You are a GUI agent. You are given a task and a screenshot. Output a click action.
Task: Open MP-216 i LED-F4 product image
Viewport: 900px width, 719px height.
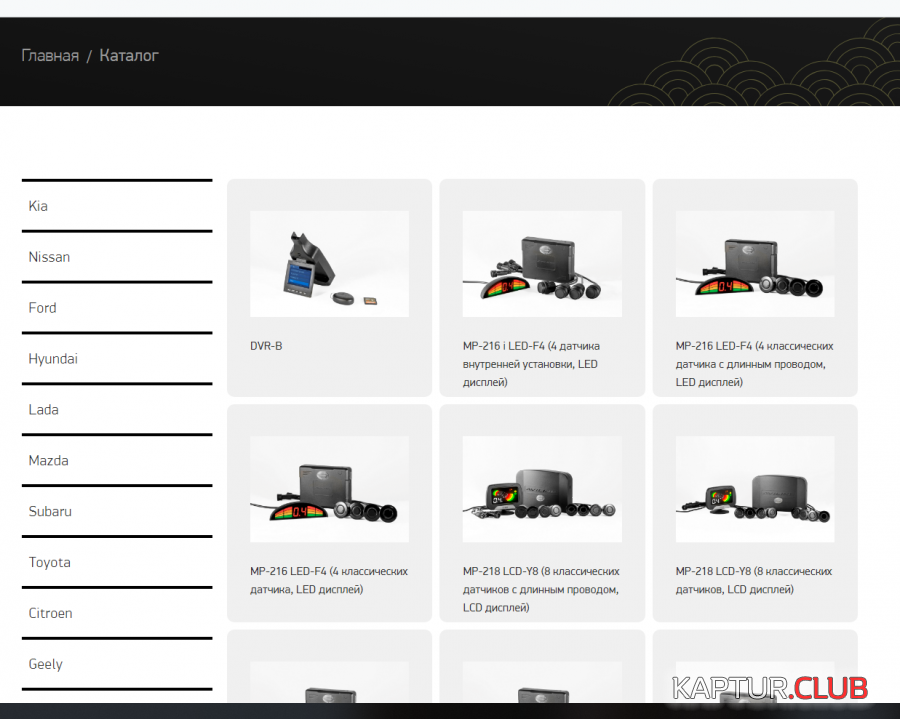[542, 264]
